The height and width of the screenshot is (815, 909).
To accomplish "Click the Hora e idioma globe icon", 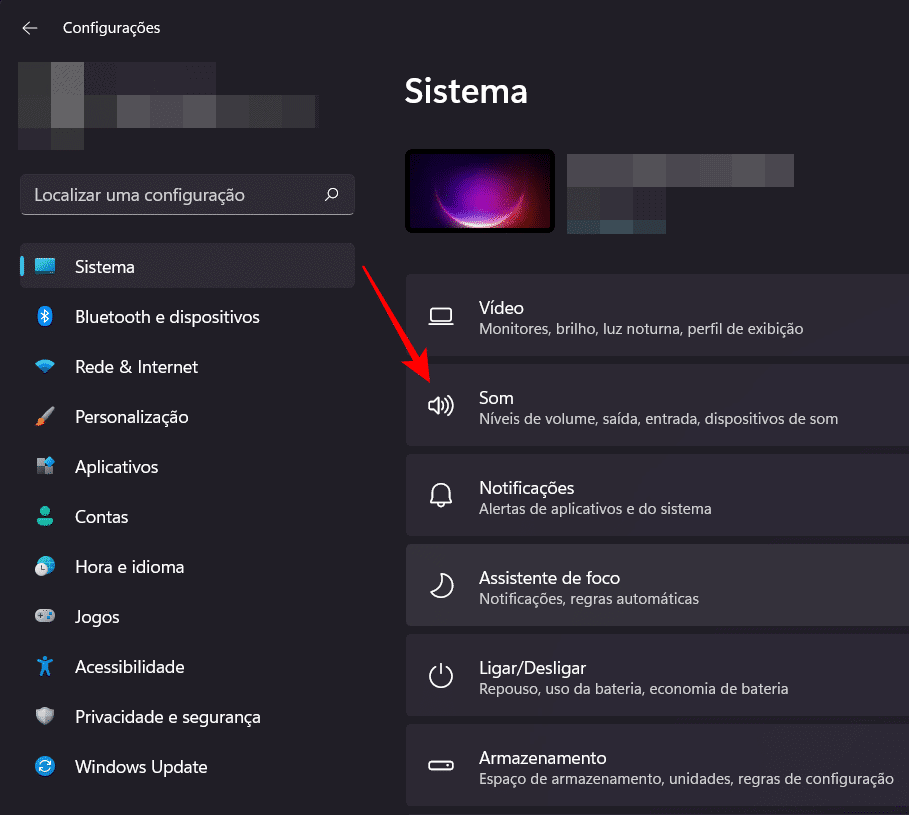I will coord(45,566).
